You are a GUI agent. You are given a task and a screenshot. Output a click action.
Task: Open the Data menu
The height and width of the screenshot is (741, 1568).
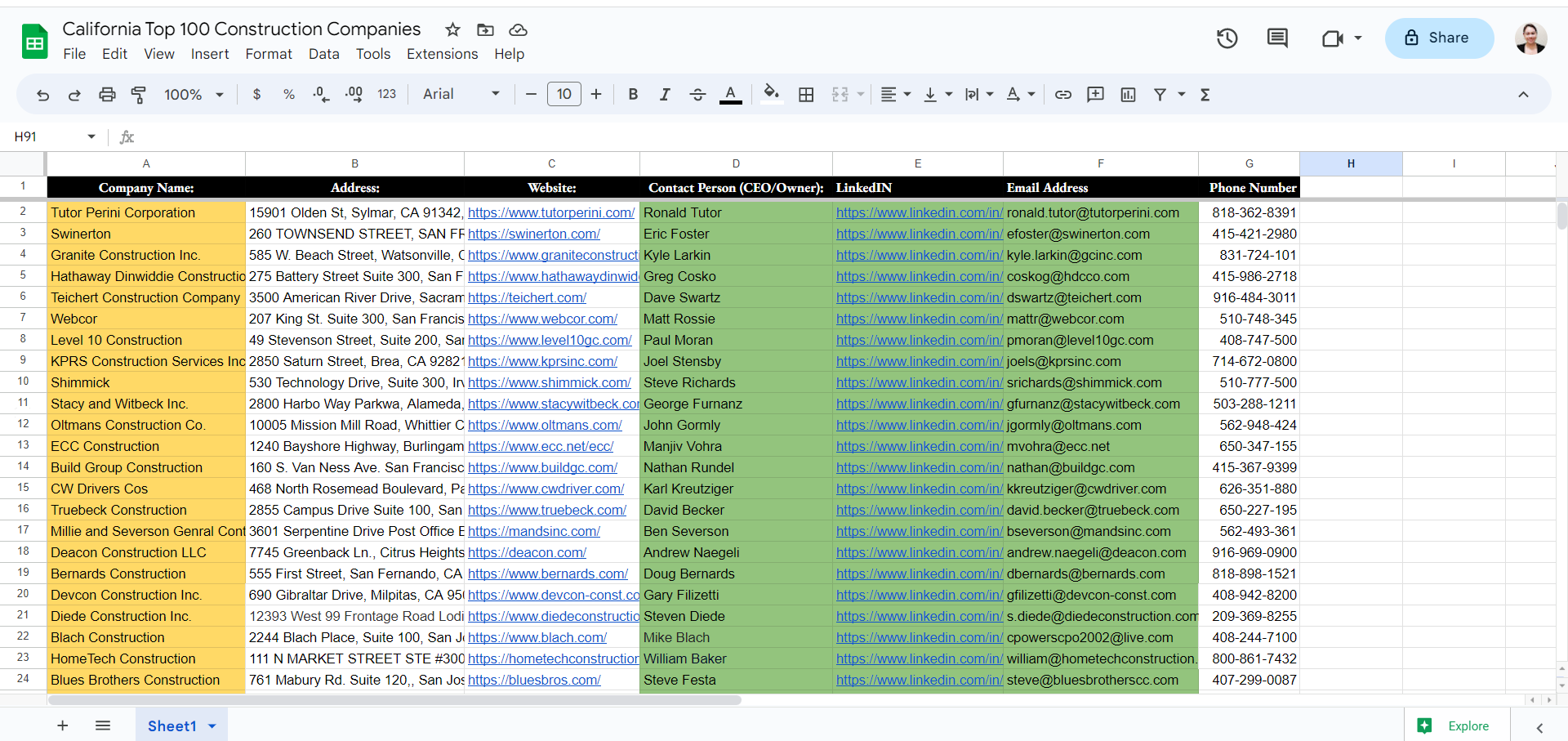click(324, 54)
